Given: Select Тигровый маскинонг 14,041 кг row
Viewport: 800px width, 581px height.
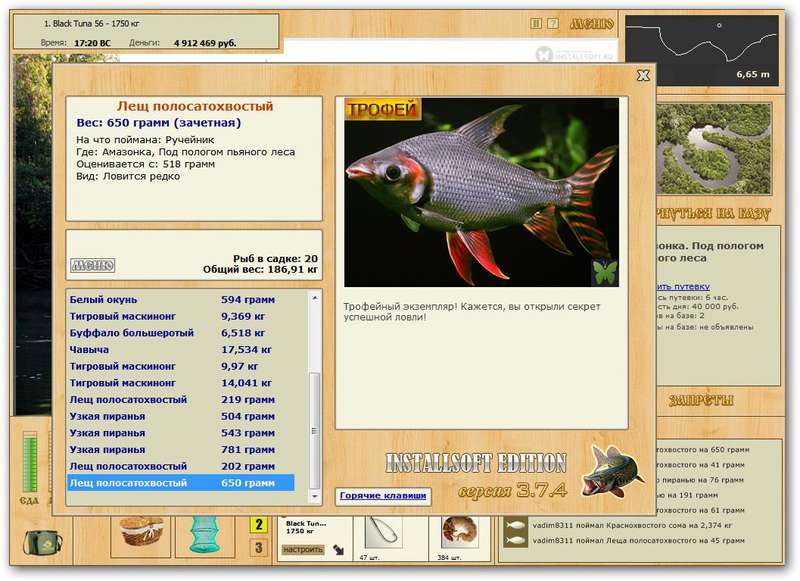Looking at the screenshot, I should click(181, 383).
